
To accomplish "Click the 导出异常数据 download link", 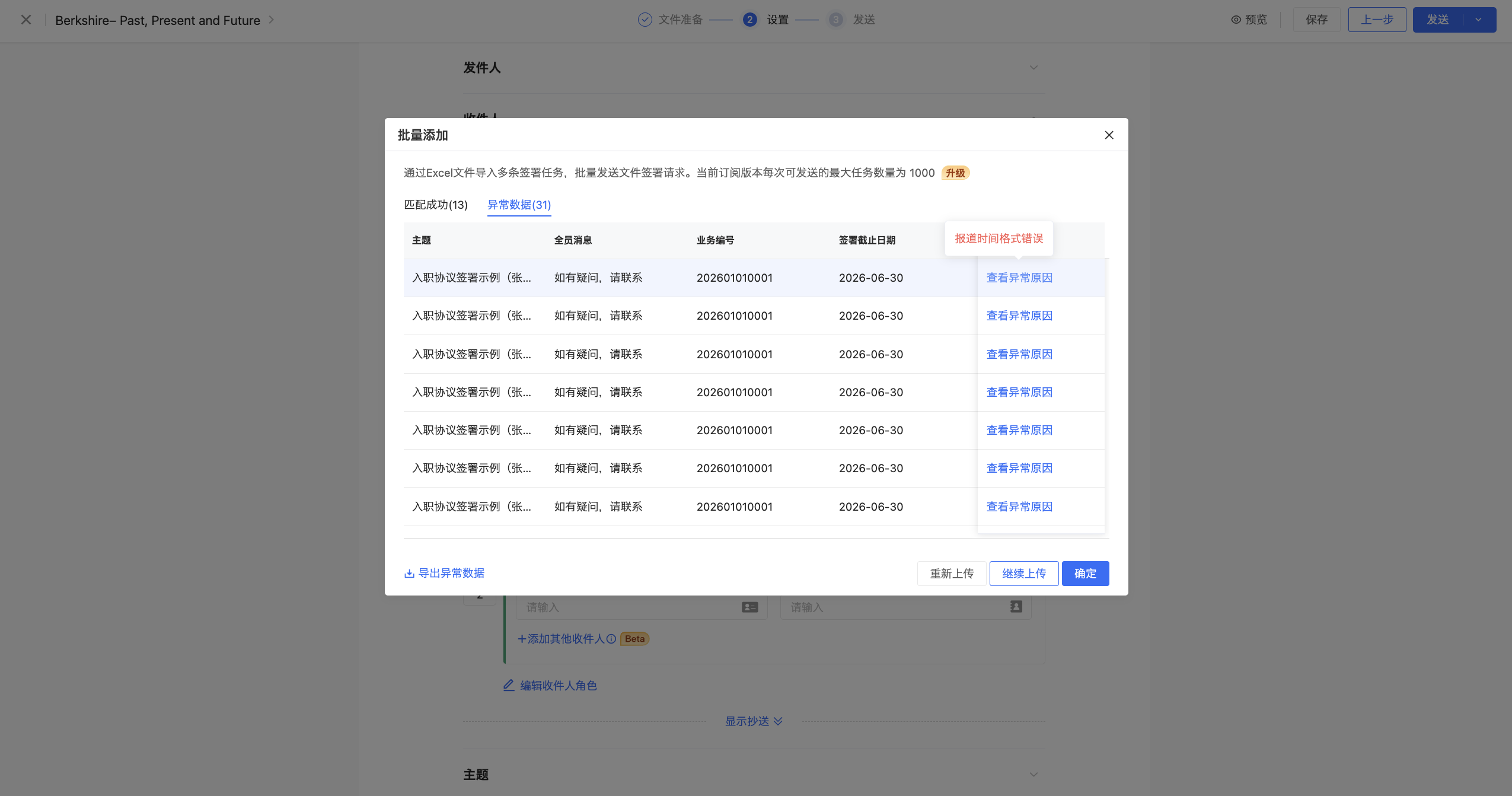I will pyautogui.click(x=444, y=573).
